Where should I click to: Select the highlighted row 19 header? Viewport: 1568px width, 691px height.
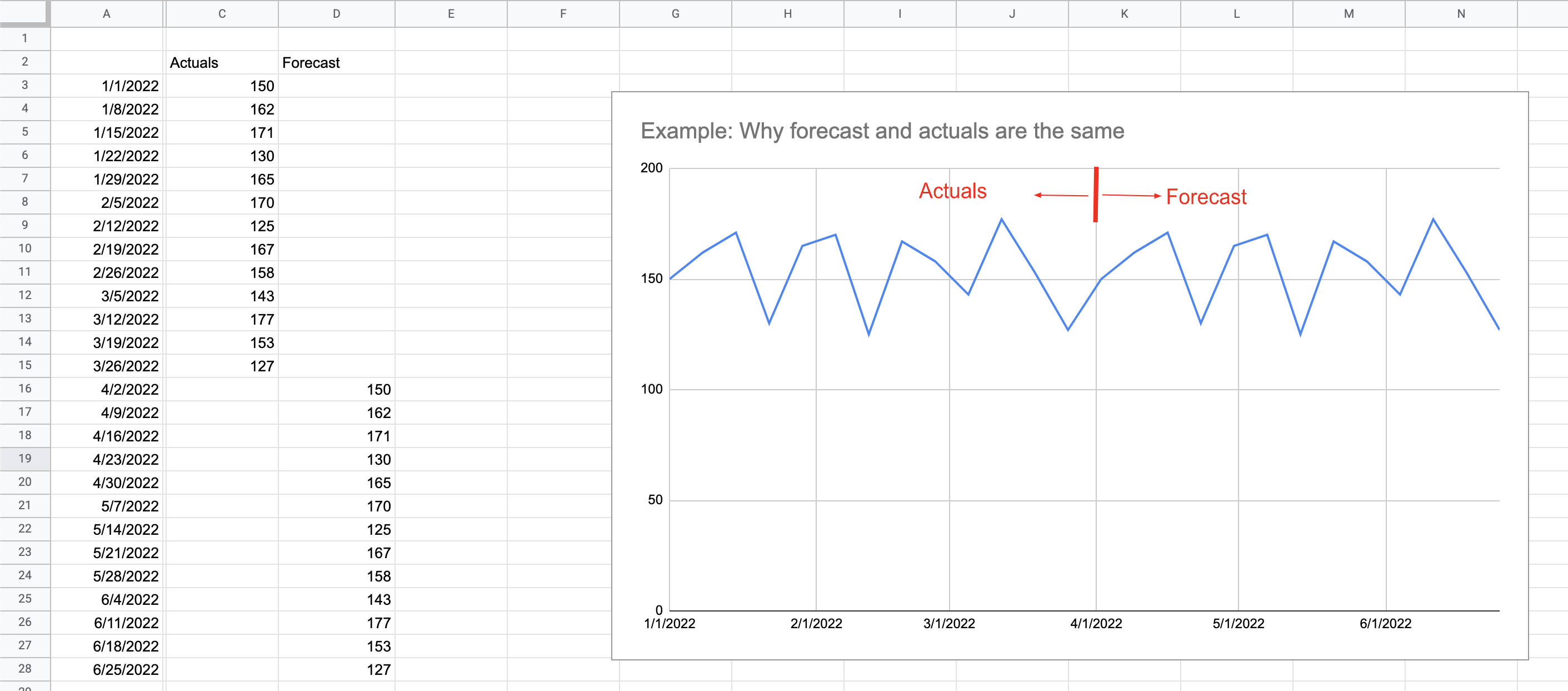24,459
